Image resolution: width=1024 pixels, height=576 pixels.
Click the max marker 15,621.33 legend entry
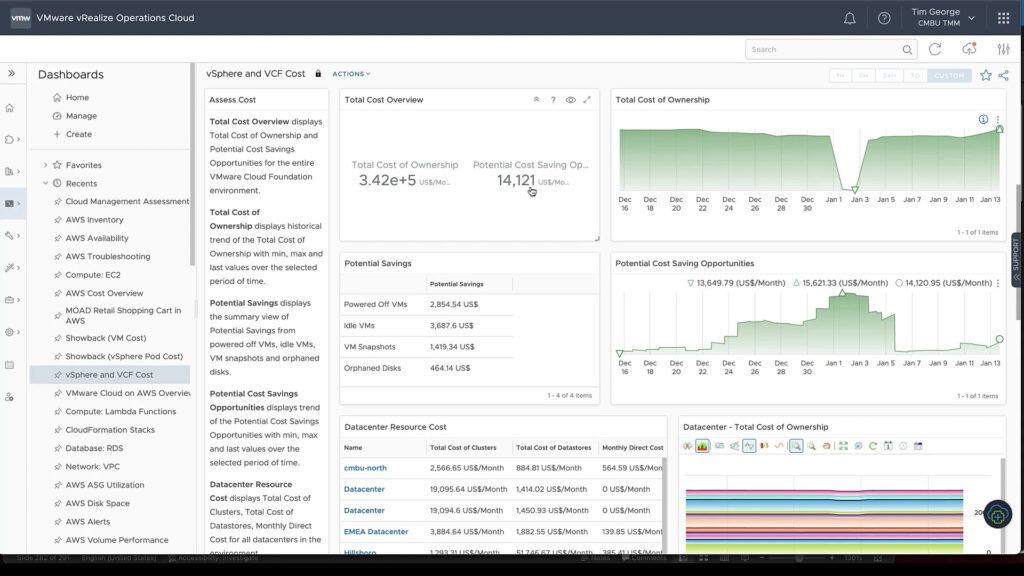click(x=840, y=283)
